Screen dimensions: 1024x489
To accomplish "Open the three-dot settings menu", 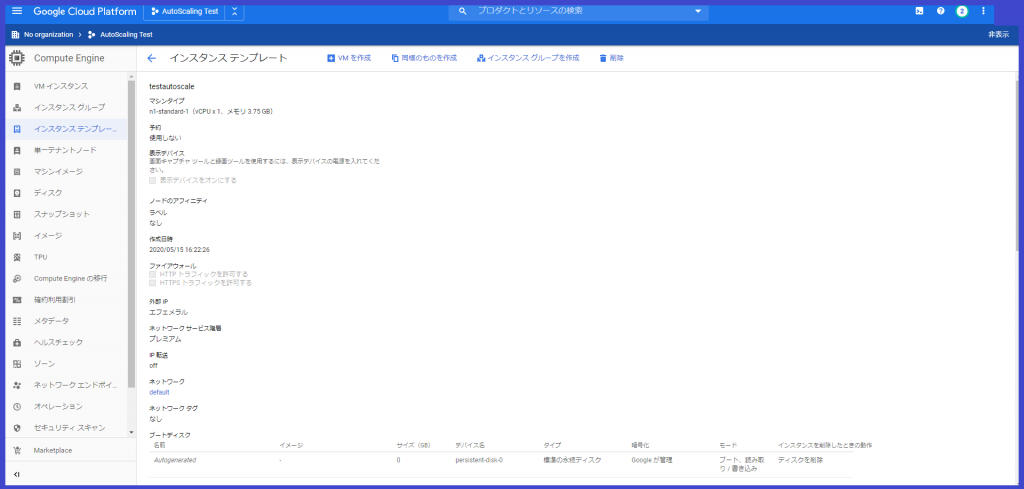I will (x=984, y=11).
